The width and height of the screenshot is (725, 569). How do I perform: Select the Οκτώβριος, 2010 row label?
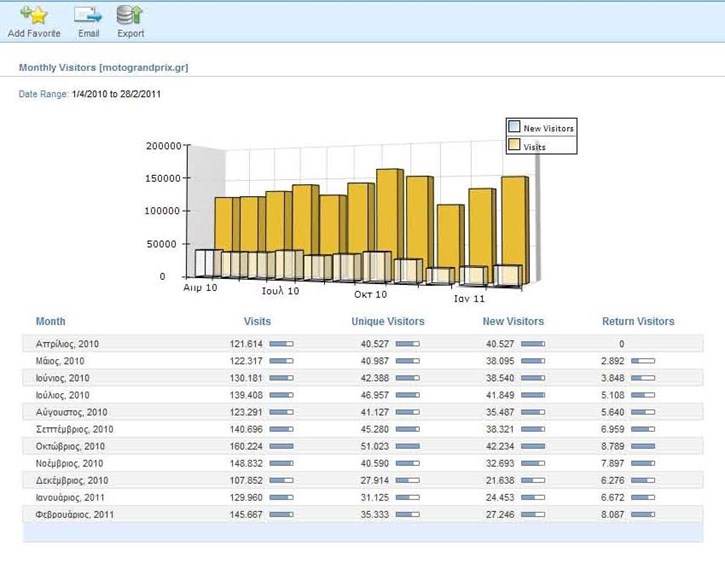coord(70,447)
